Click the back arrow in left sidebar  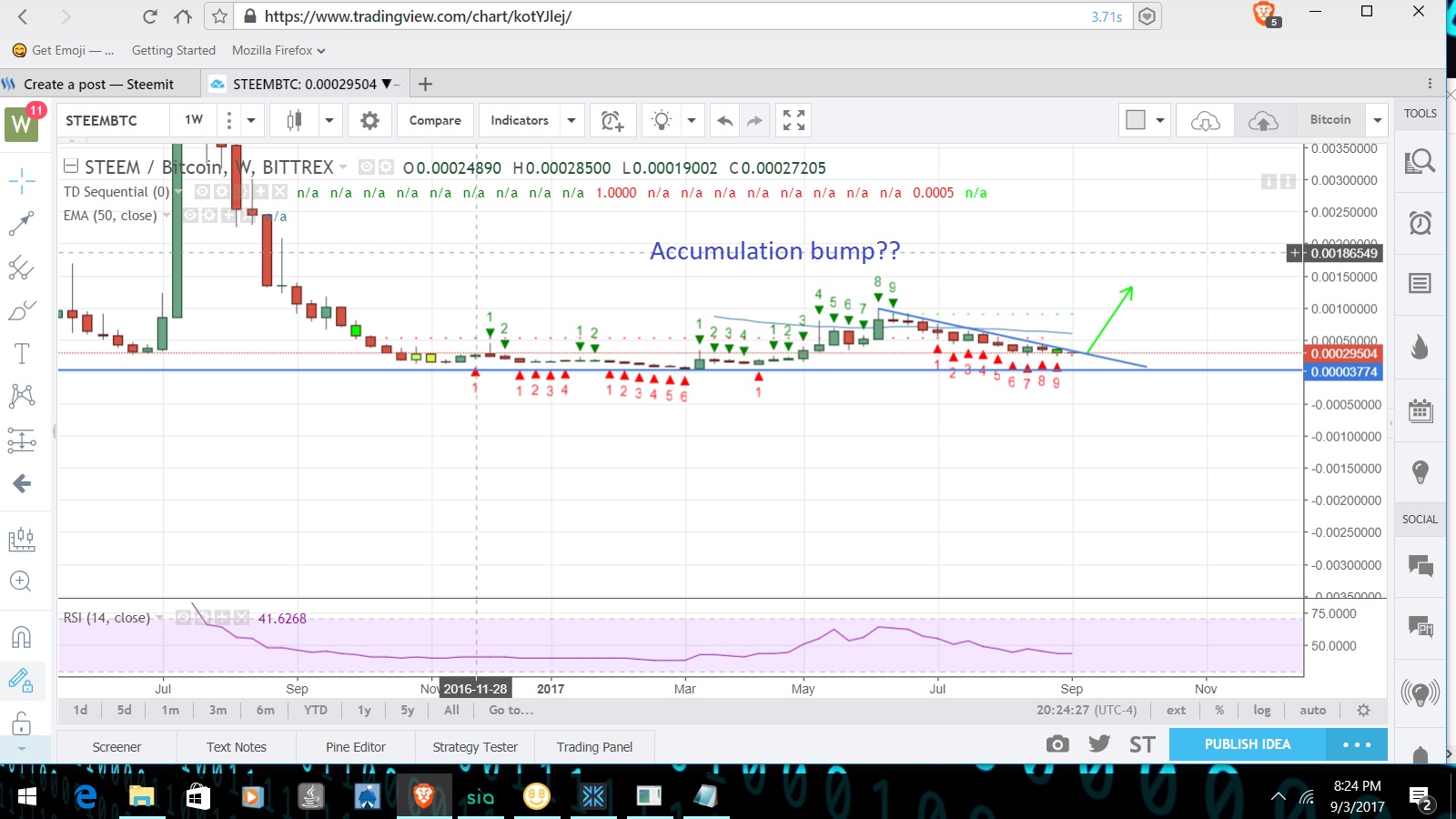pos(22,483)
